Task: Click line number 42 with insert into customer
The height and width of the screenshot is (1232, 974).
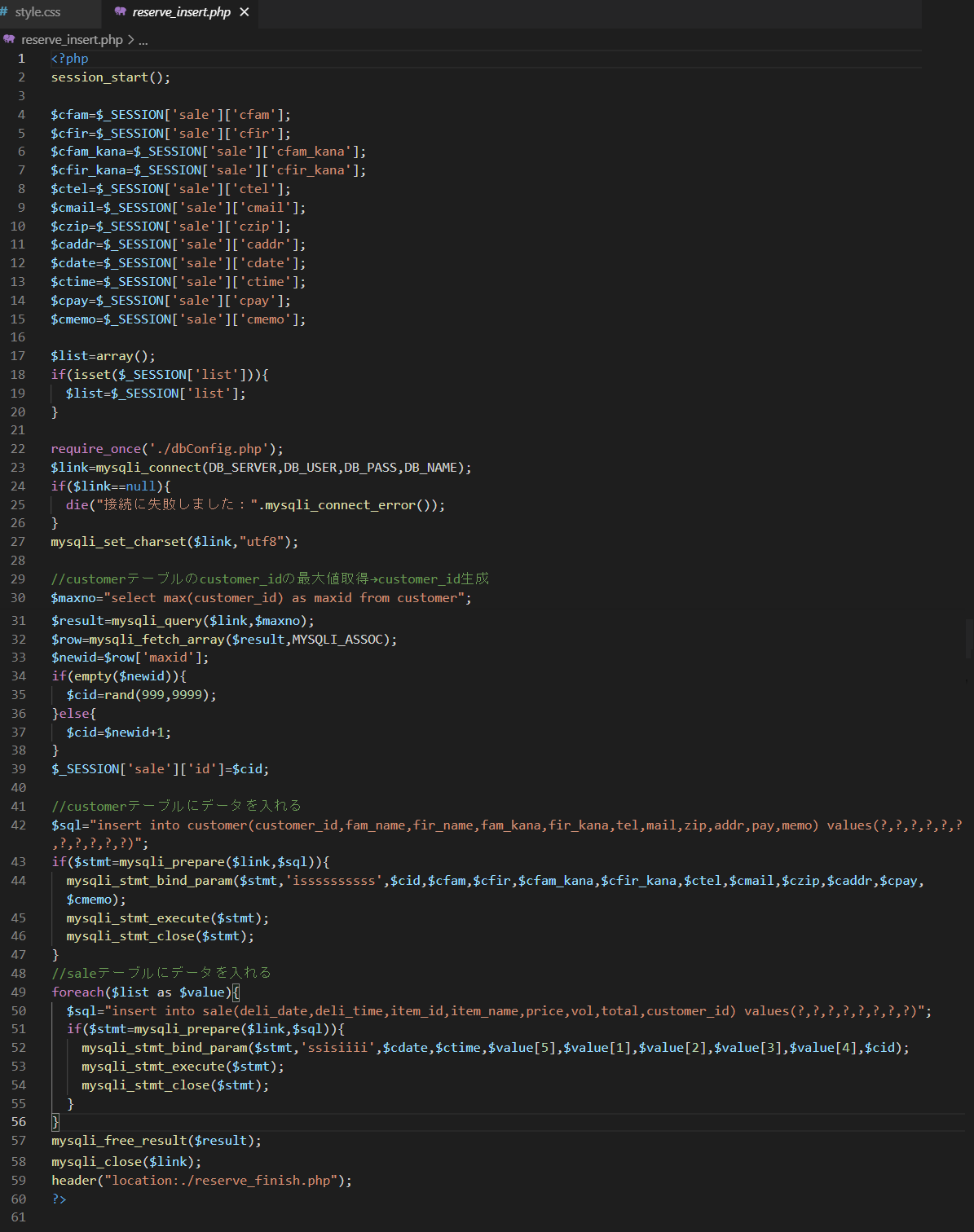Action: [18, 825]
